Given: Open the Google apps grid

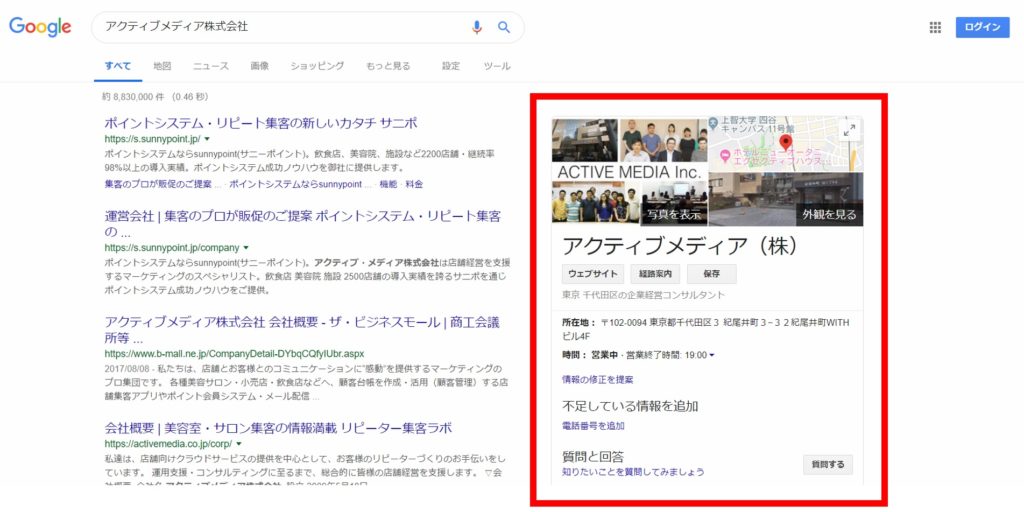Looking at the screenshot, I should click(935, 27).
